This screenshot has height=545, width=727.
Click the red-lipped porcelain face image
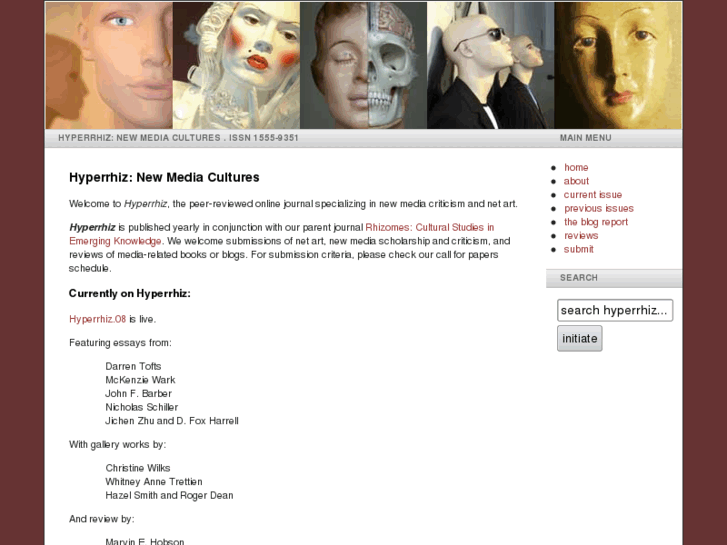click(x=236, y=65)
